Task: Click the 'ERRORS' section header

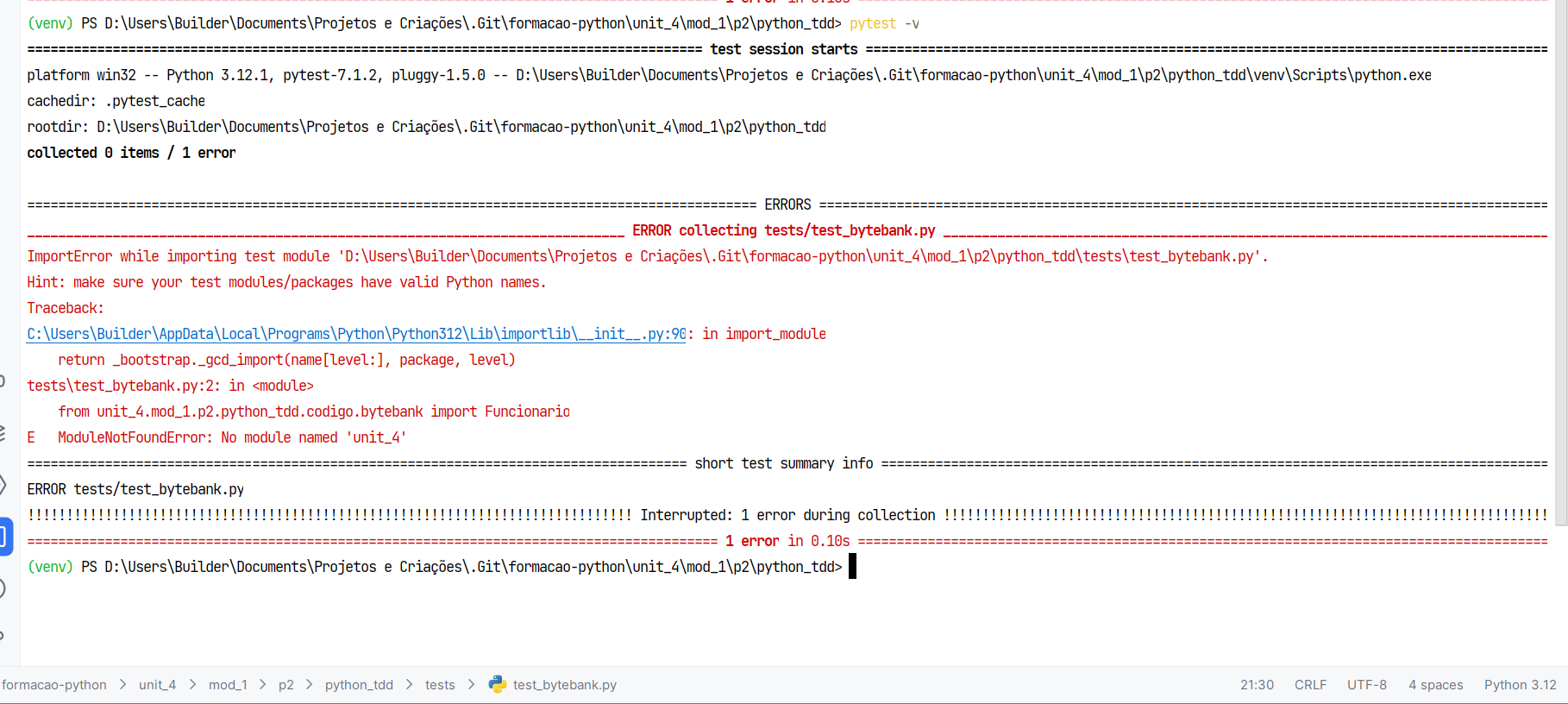Action: pos(787,204)
